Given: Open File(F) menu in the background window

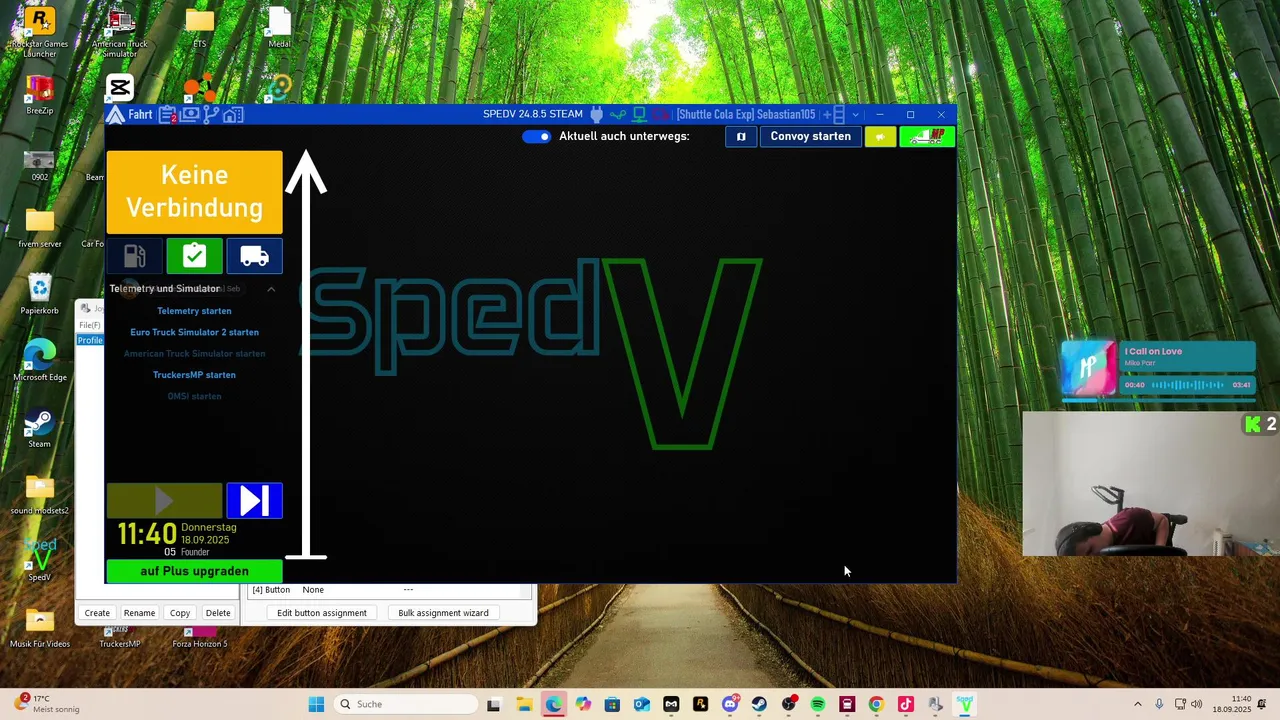Looking at the screenshot, I should click(90, 325).
